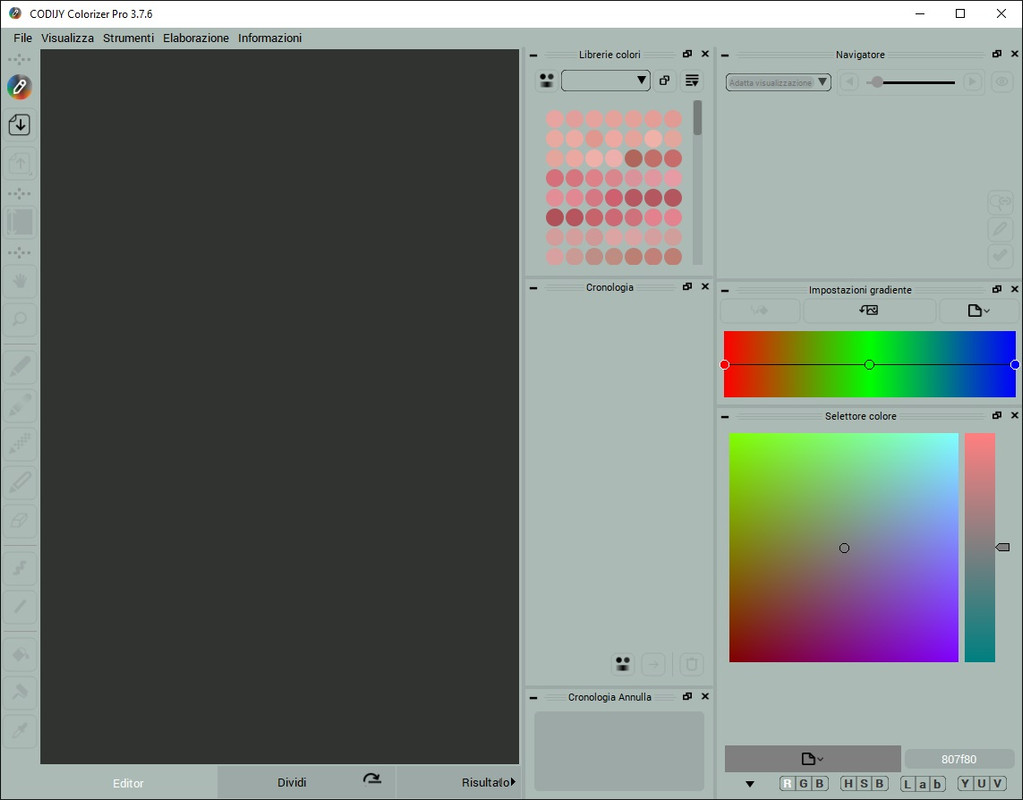The height and width of the screenshot is (800, 1023).
Task: Click the grayed-out export up-arrow icon
Action: point(20,163)
